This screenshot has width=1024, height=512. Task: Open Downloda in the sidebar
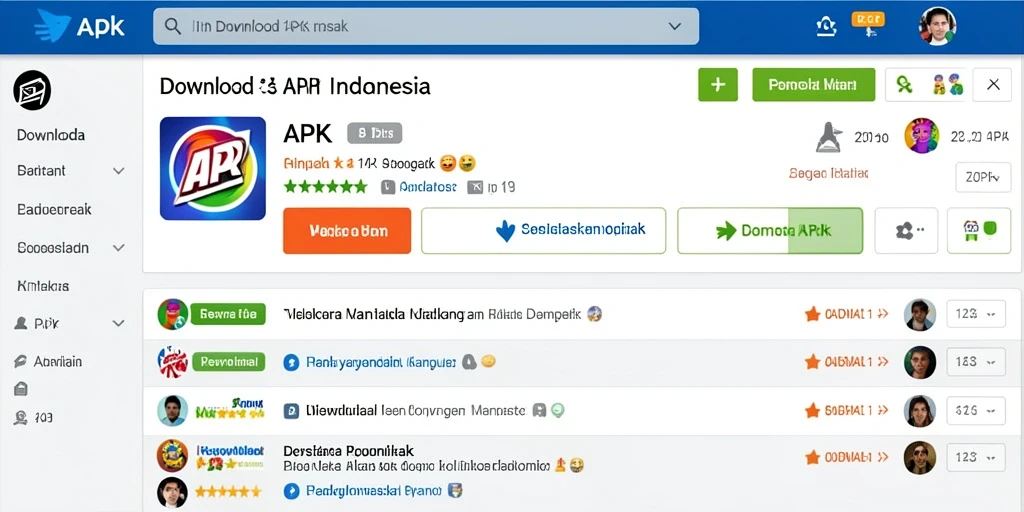point(50,135)
